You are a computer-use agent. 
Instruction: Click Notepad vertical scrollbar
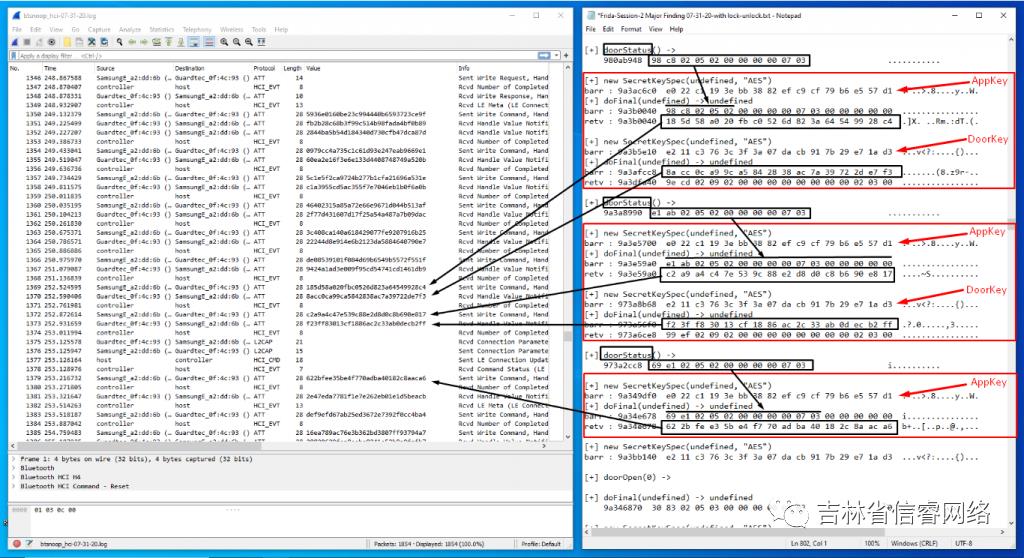pos(1011,281)
